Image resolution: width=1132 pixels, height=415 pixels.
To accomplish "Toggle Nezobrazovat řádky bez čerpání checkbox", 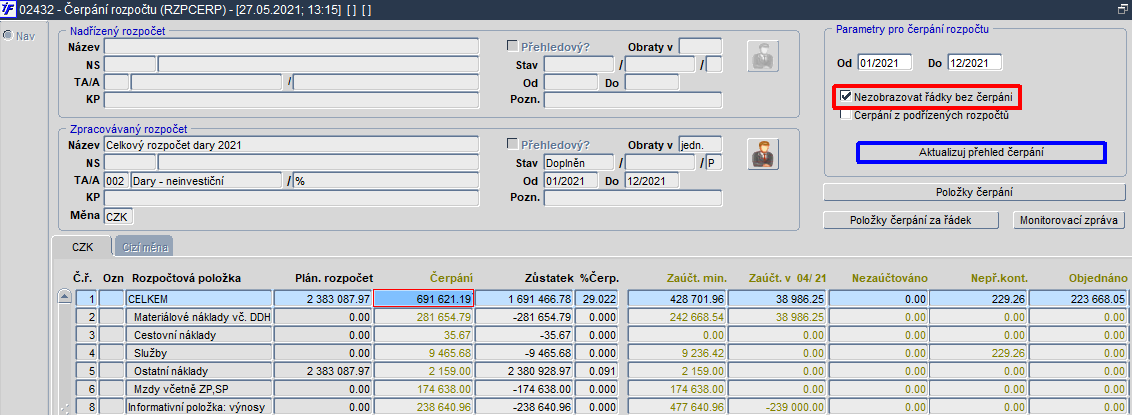I will [x=845, y=96].
